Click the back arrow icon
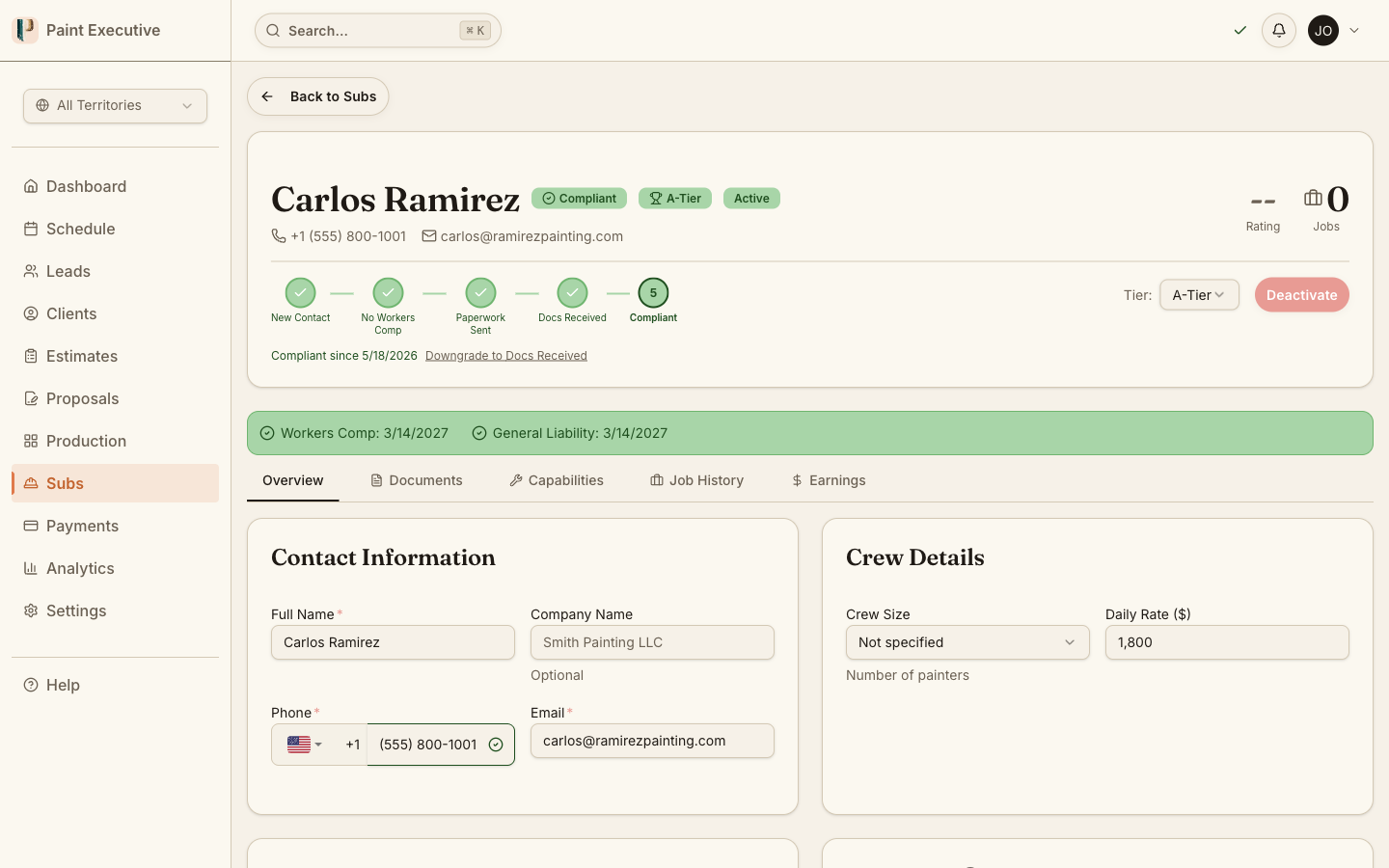1389x868 pixels. [x=267, y=96]
